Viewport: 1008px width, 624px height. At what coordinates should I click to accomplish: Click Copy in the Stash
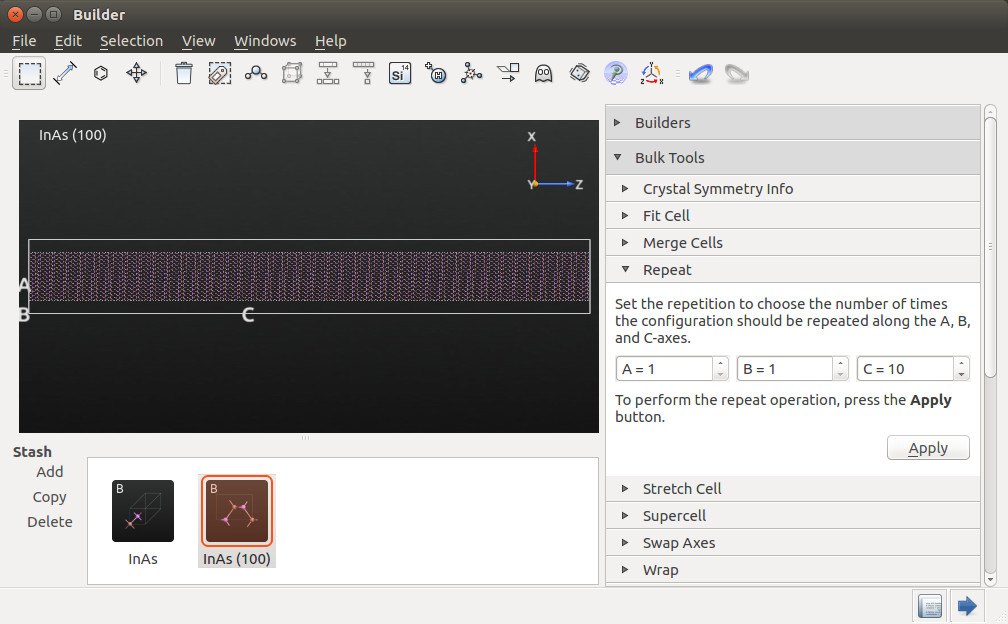tap(50, 497)
